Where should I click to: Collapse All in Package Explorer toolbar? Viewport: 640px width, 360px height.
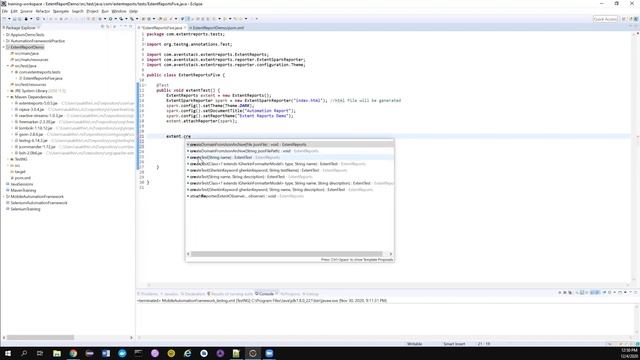tap(102, 27)
